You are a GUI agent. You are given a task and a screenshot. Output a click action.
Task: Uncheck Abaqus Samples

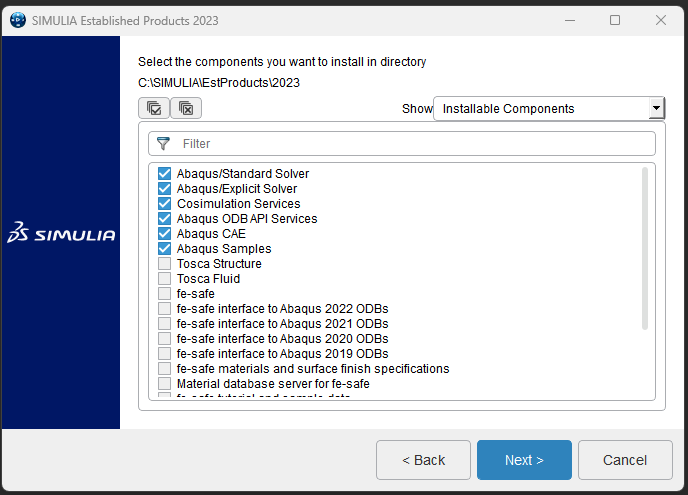click(x=165, y=248)
